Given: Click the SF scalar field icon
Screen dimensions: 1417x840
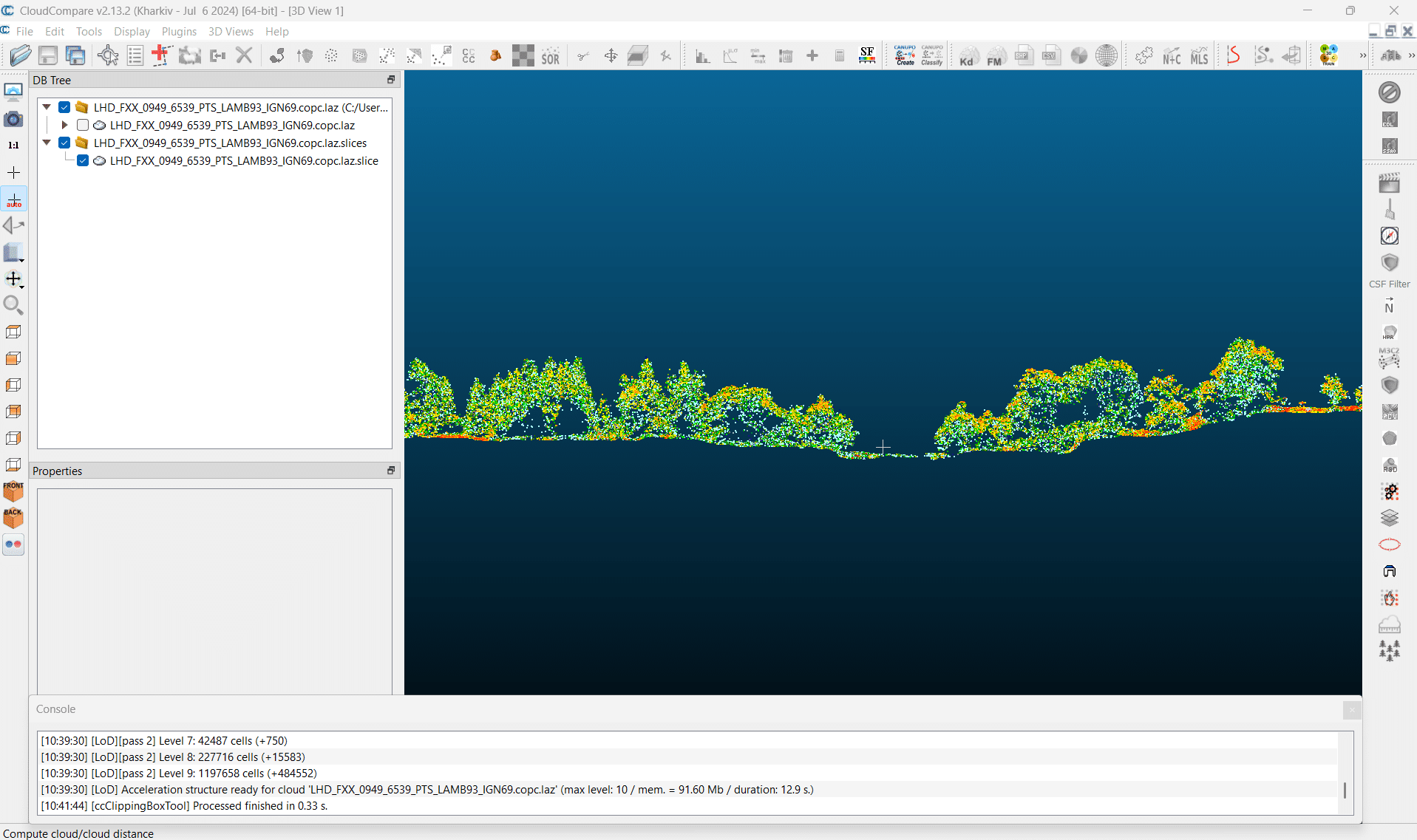Looking at the screenshot, I should (x=867, y=55).
